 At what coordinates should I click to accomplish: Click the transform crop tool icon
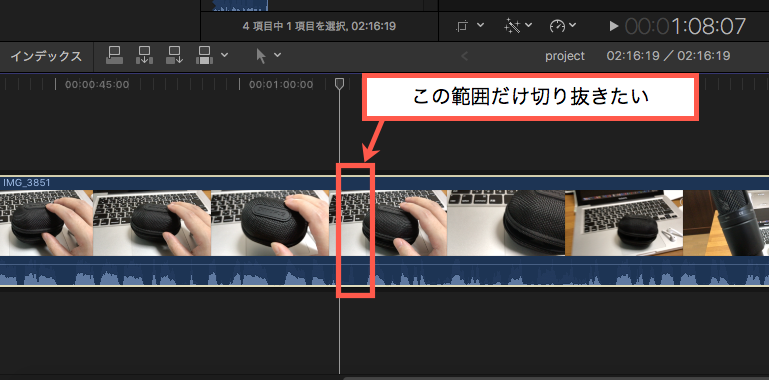pos(462,26)
